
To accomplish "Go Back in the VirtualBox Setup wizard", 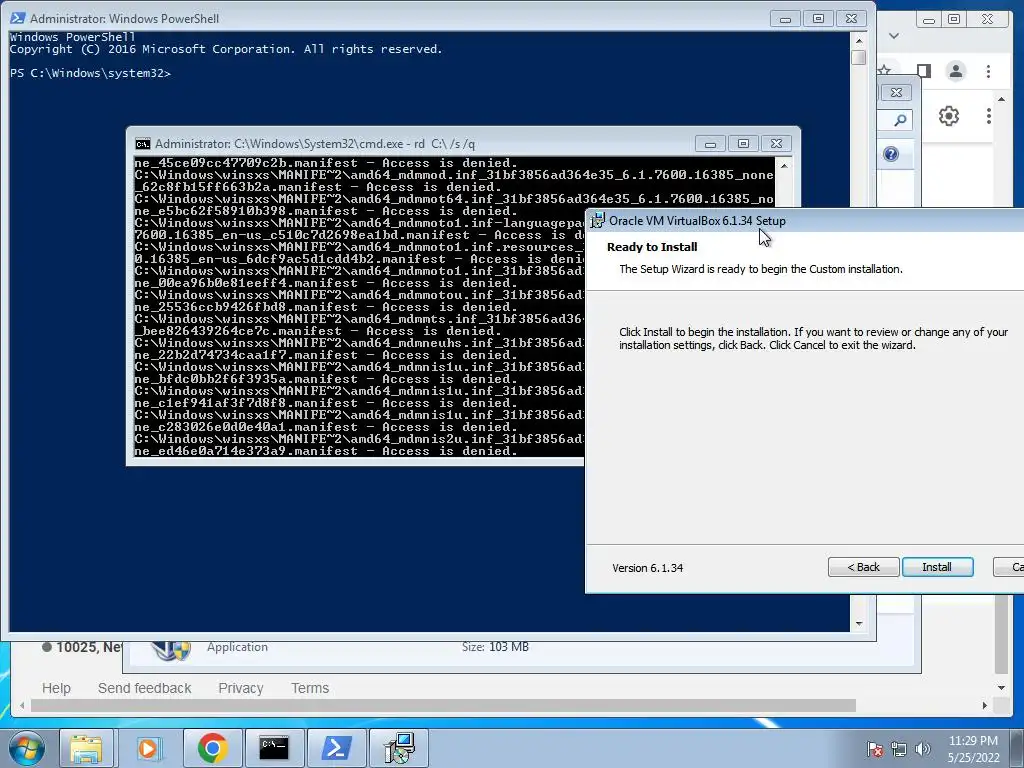I will [863, 567].
